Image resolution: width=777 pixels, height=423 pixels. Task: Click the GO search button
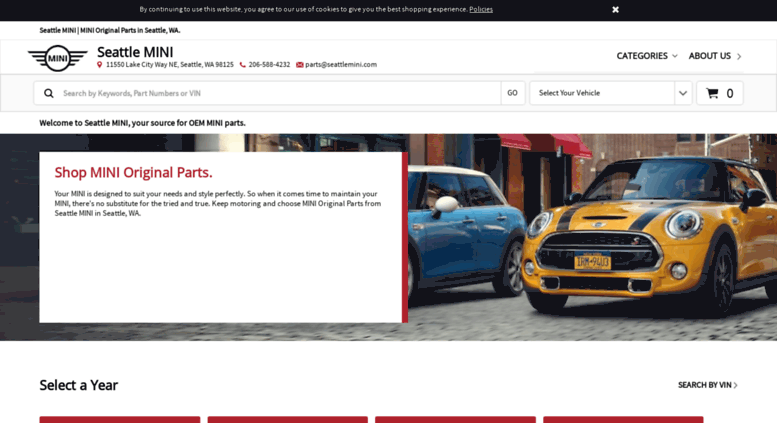tap(512, 93)
